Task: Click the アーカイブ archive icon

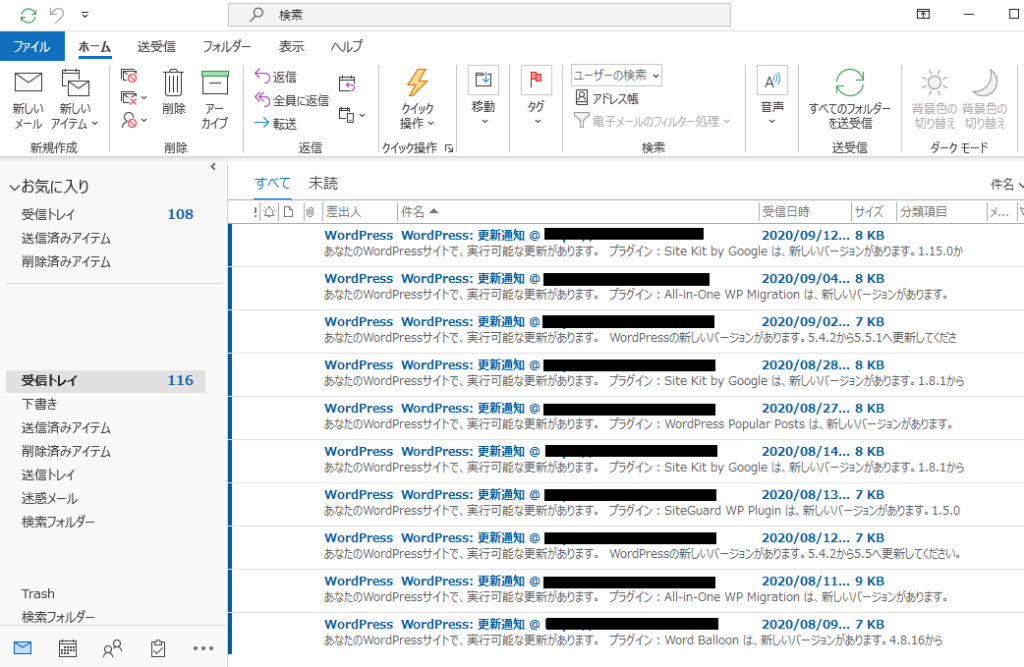Action: pyautogui.click(x=215, y=100)
